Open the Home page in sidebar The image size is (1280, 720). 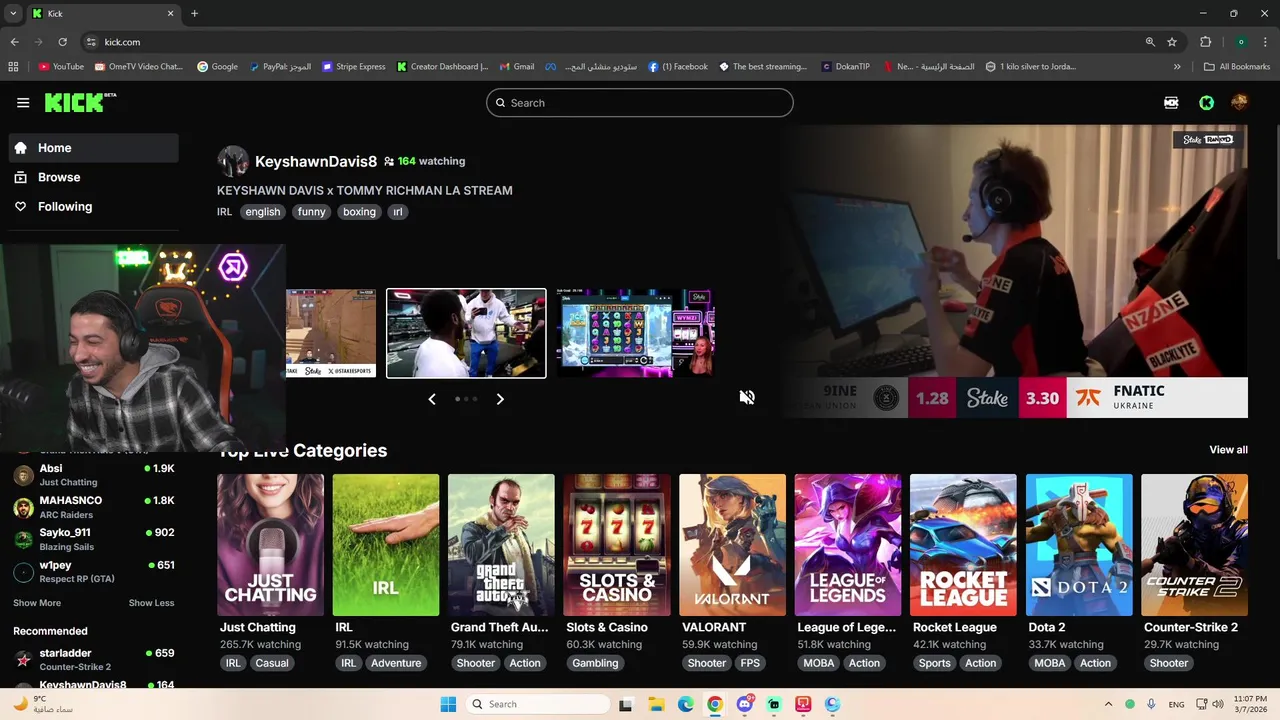pyautogui.click(x=93, y=148)
